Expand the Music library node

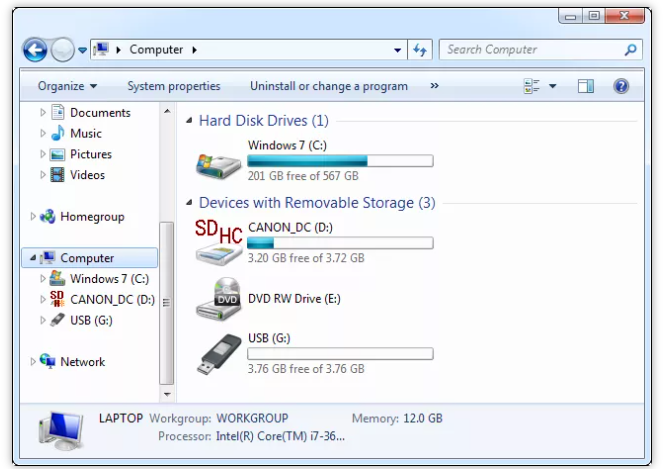[x=43, y=133]
